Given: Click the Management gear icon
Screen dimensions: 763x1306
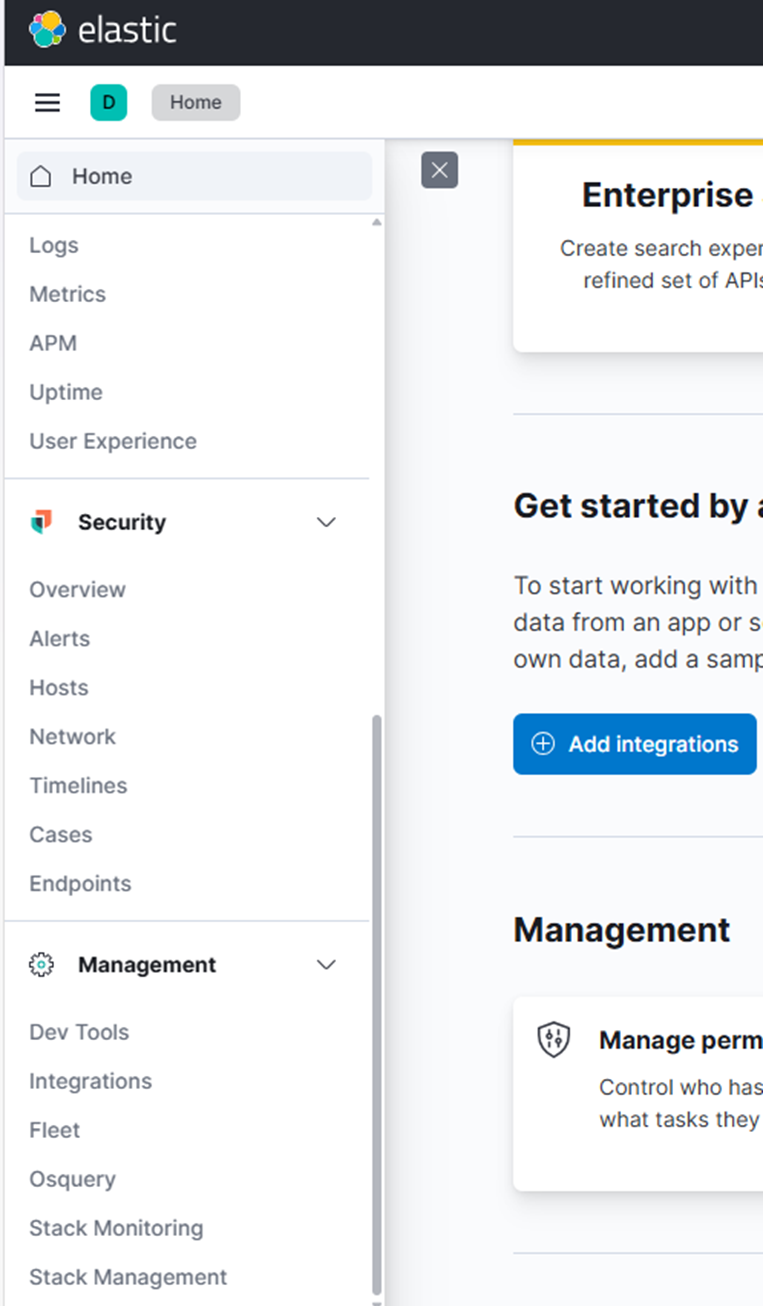Looking at the screenshot, I should (41, 965).
